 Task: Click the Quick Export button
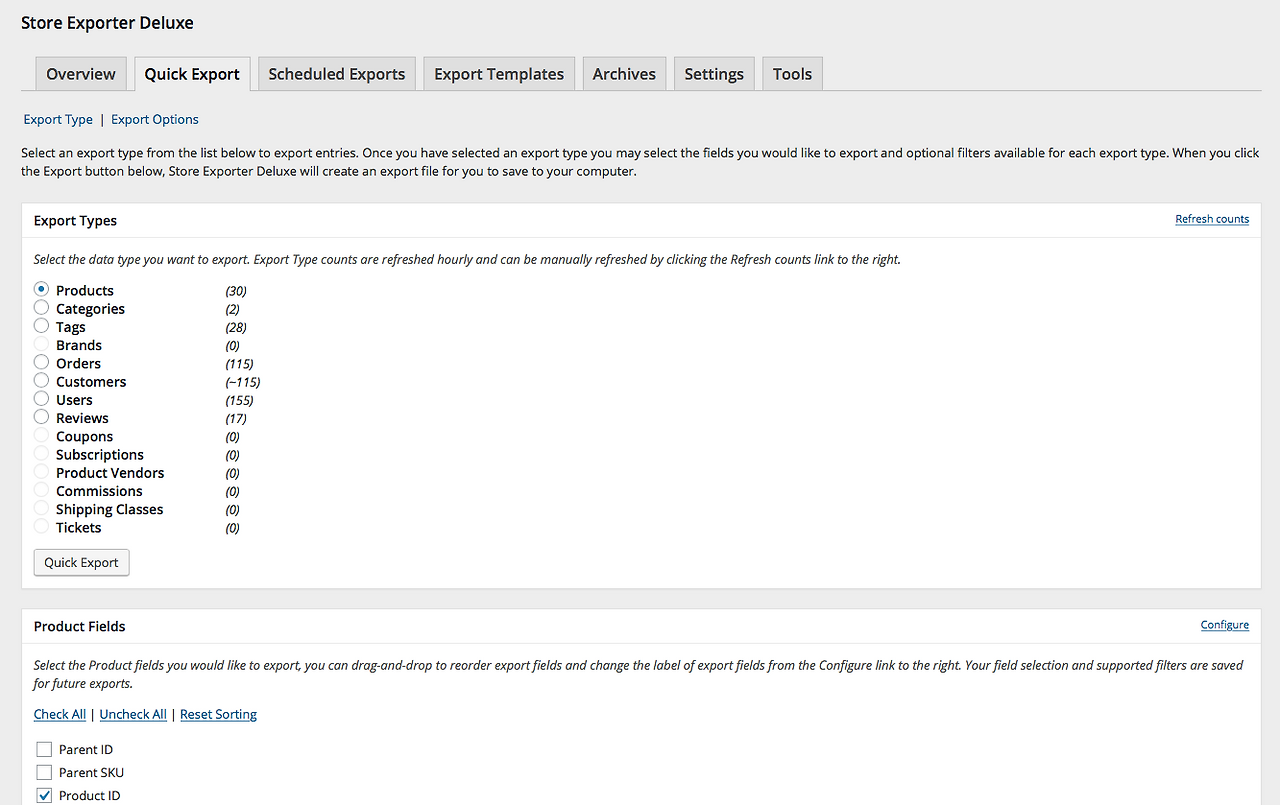(81, 562)
